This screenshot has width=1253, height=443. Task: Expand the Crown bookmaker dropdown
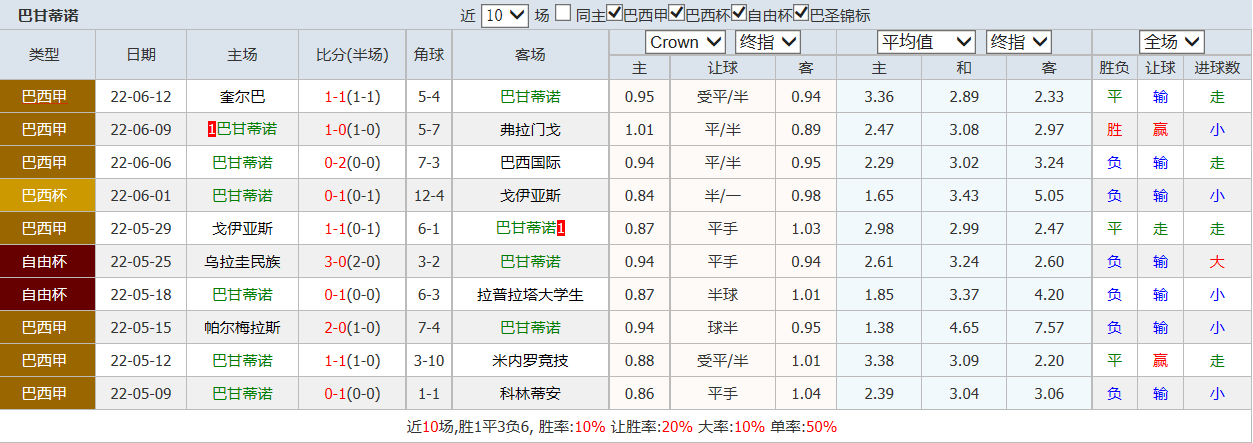pos(685,42)
